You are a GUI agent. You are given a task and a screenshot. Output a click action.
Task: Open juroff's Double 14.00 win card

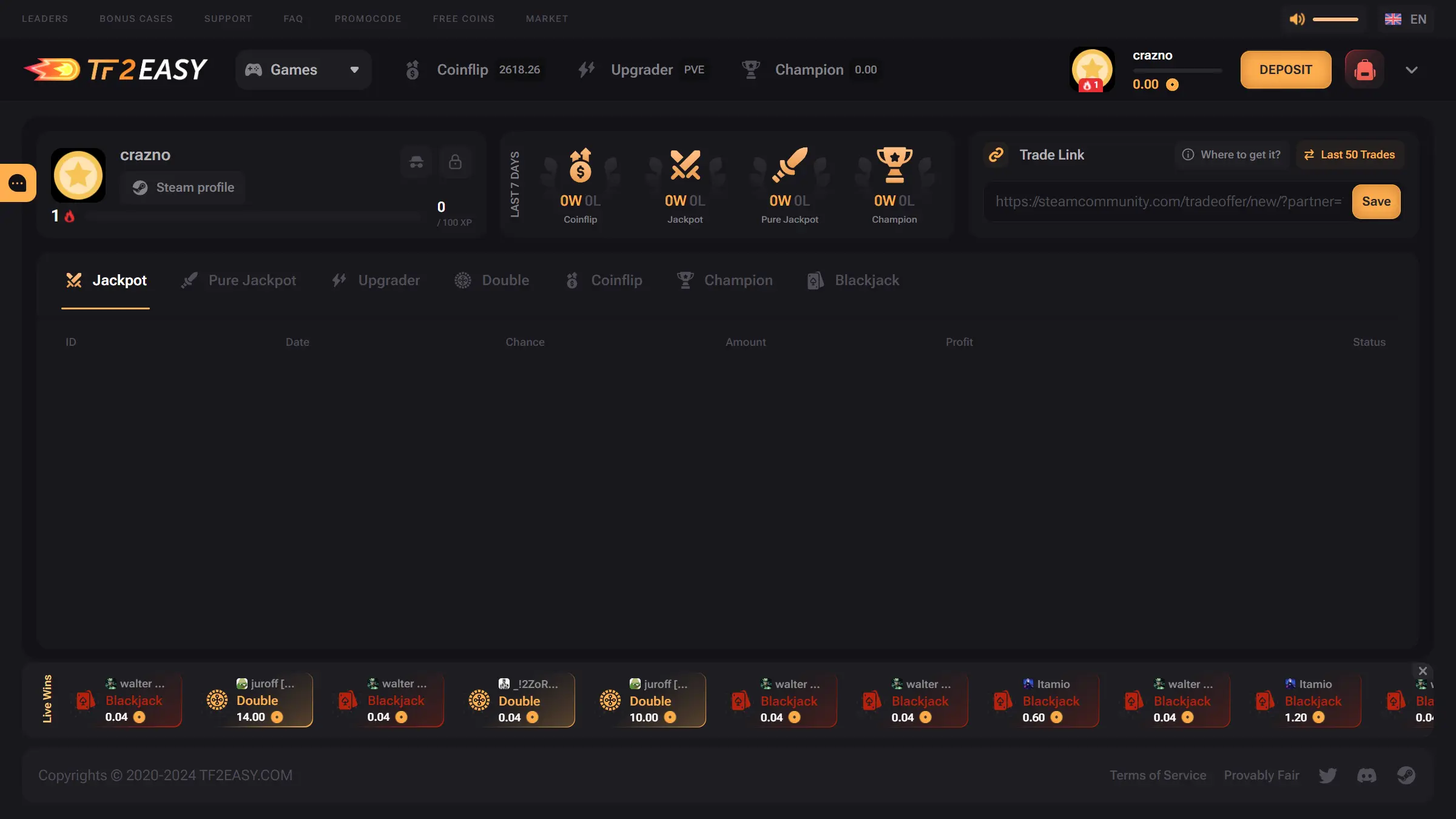pyautogui.click(x=258, y=700)
